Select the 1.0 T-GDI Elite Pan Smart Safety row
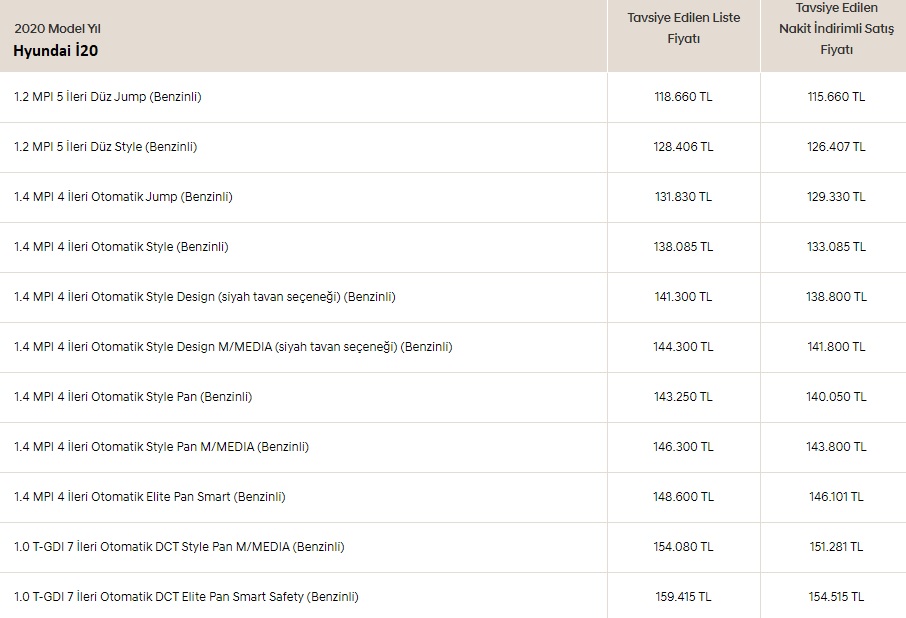 tap(186, 597)
